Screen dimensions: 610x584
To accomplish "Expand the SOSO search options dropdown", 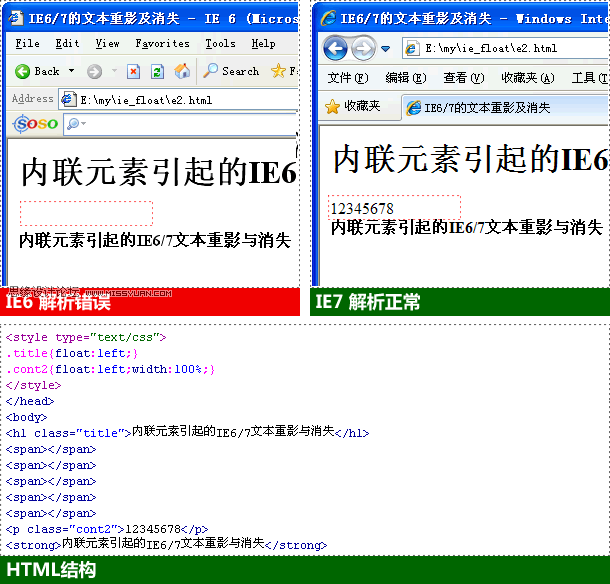I will click(83, 124).
